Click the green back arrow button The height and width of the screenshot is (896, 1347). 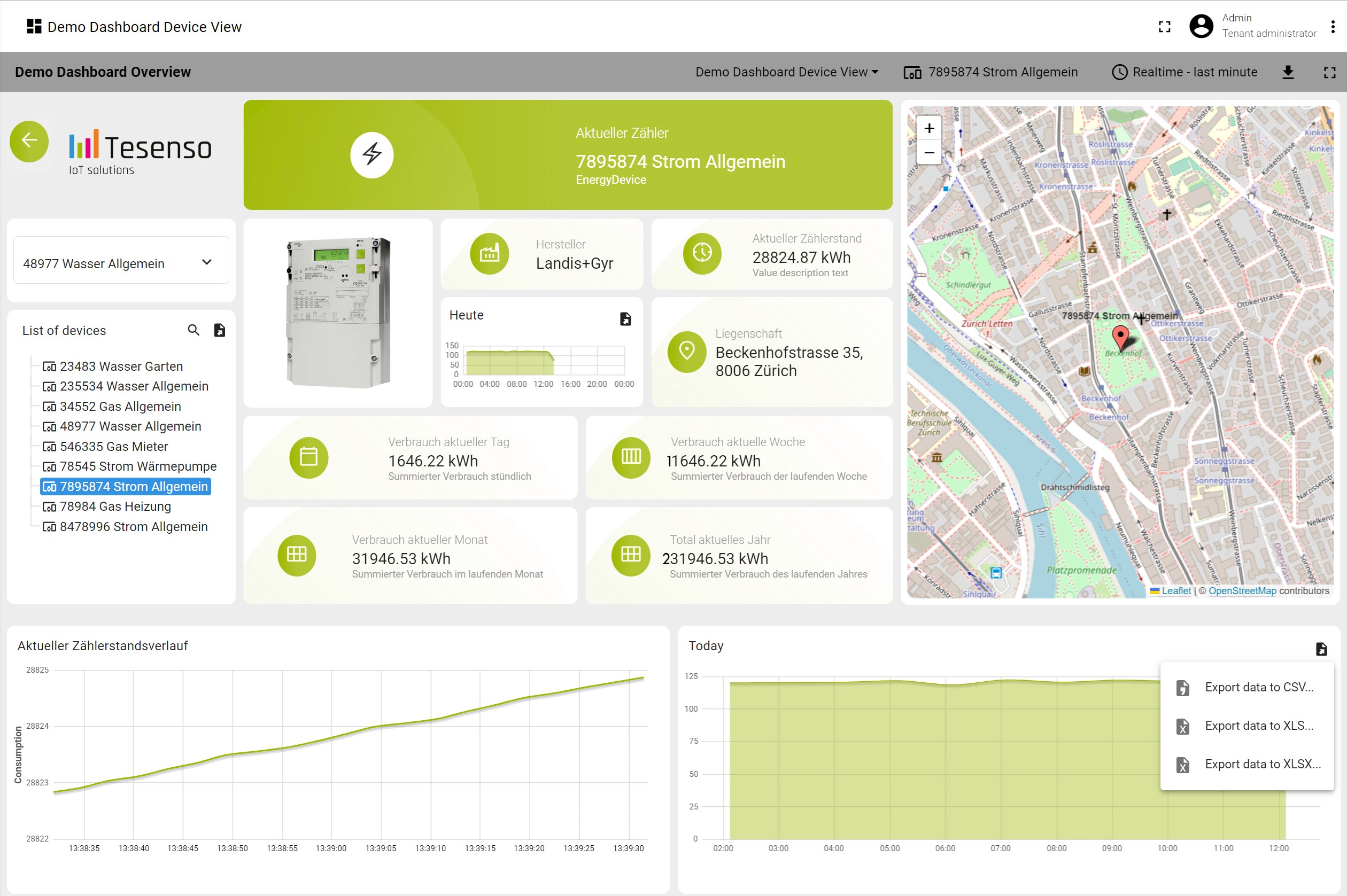(x=29, y=141)
